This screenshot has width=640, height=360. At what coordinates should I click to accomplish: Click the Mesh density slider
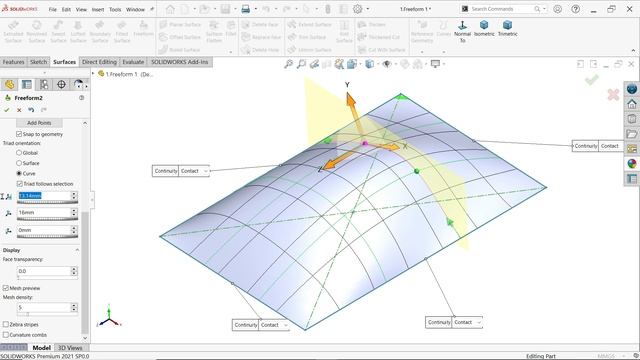click(47, 315)
